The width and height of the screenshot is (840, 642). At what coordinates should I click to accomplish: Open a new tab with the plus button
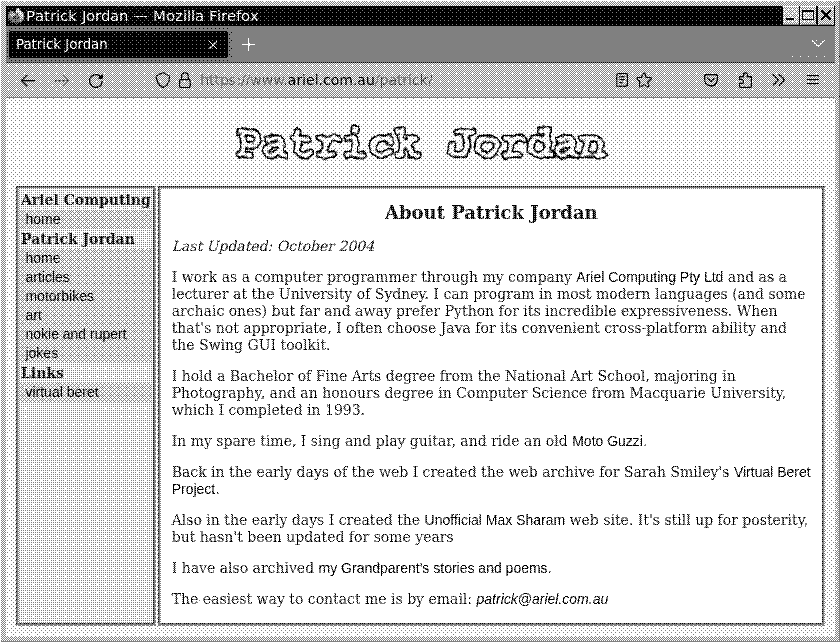[248, 44]
